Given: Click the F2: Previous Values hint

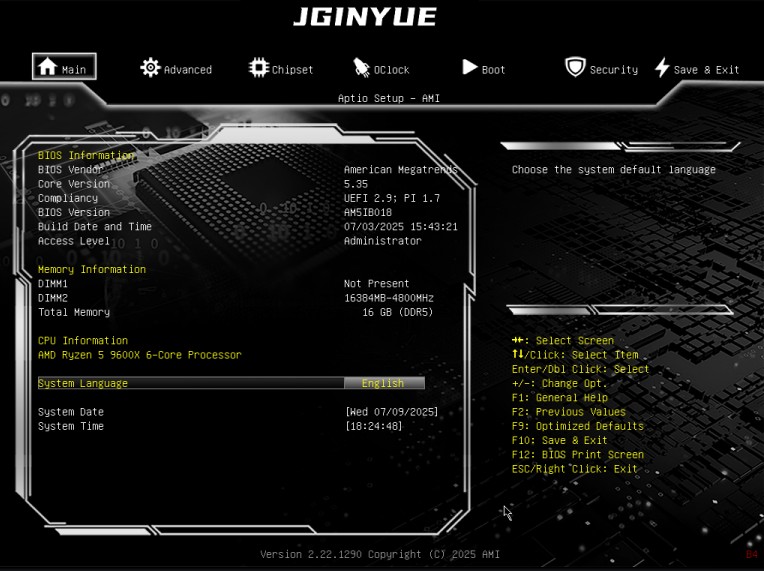Looking at the screenshot, I should (x=569, y=412).
